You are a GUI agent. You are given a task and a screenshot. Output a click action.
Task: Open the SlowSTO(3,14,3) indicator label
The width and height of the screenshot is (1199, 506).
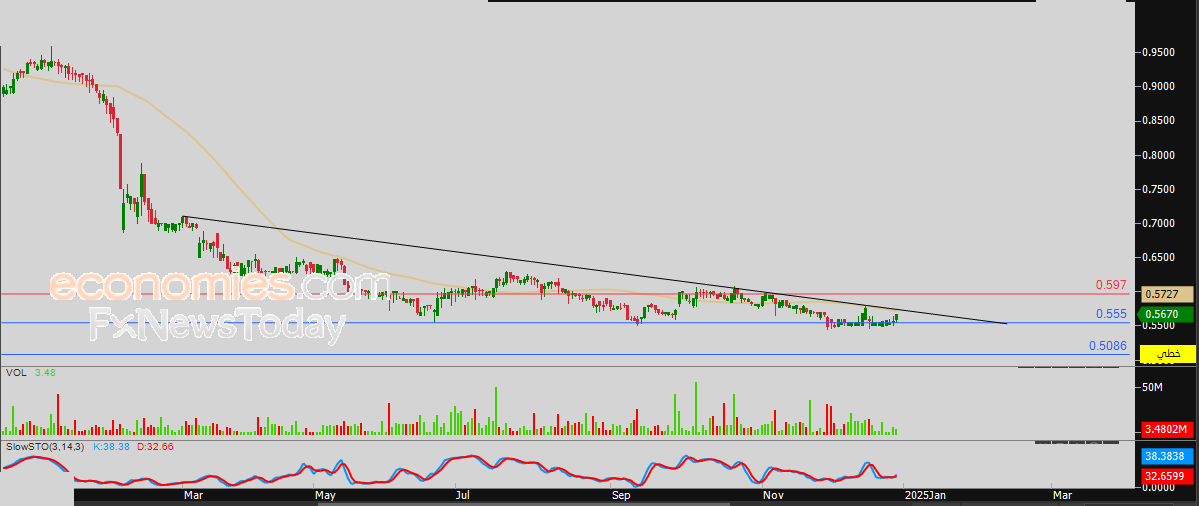(45, 445)
